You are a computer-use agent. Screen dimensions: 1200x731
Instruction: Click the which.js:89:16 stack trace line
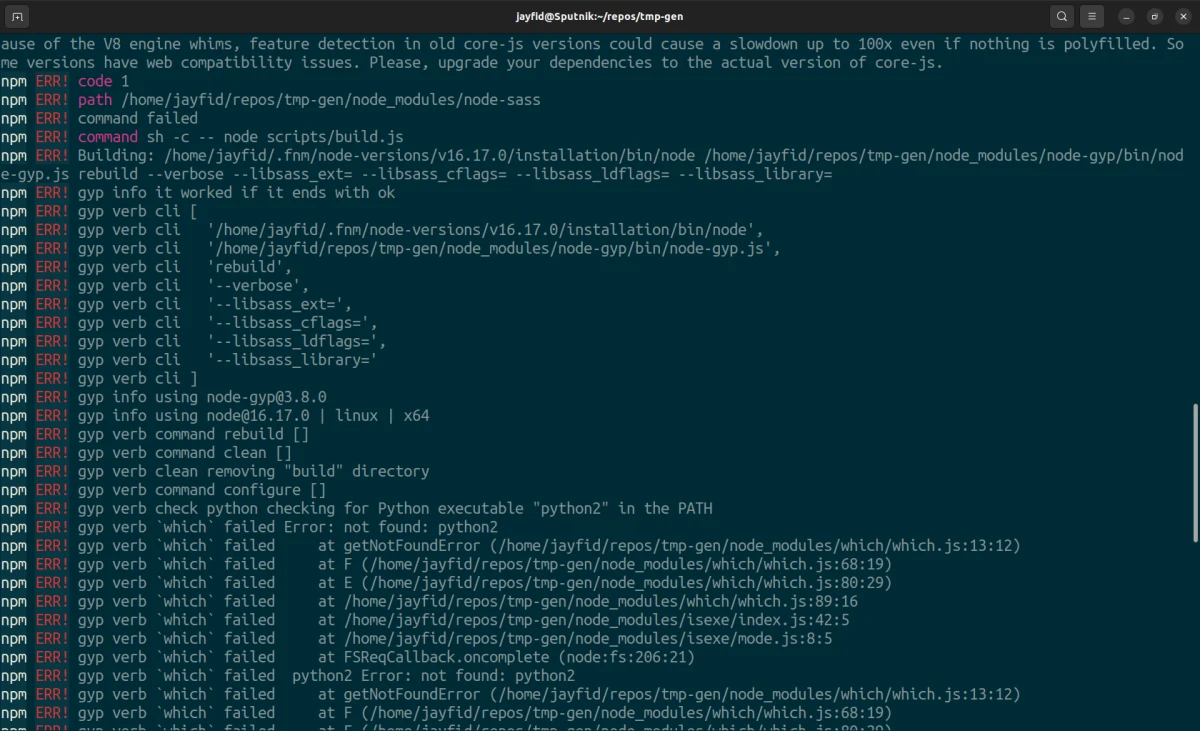pos(429,601)
